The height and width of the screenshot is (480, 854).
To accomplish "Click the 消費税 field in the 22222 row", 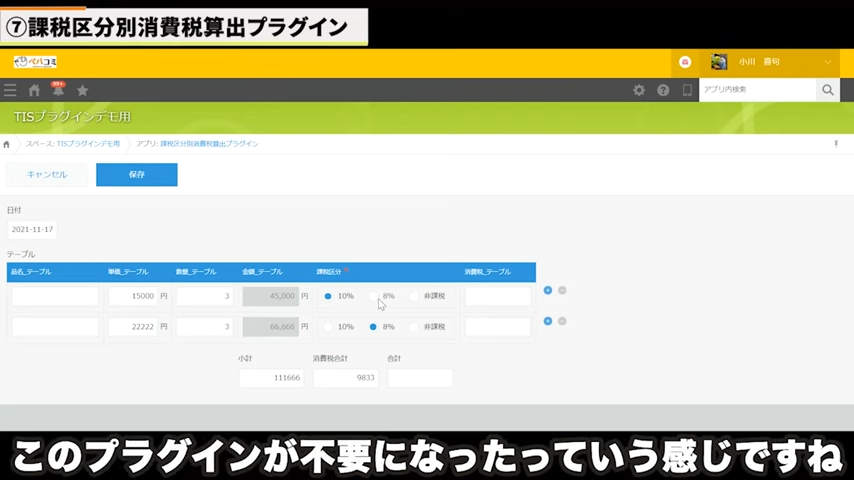I will tap(498, 327).
